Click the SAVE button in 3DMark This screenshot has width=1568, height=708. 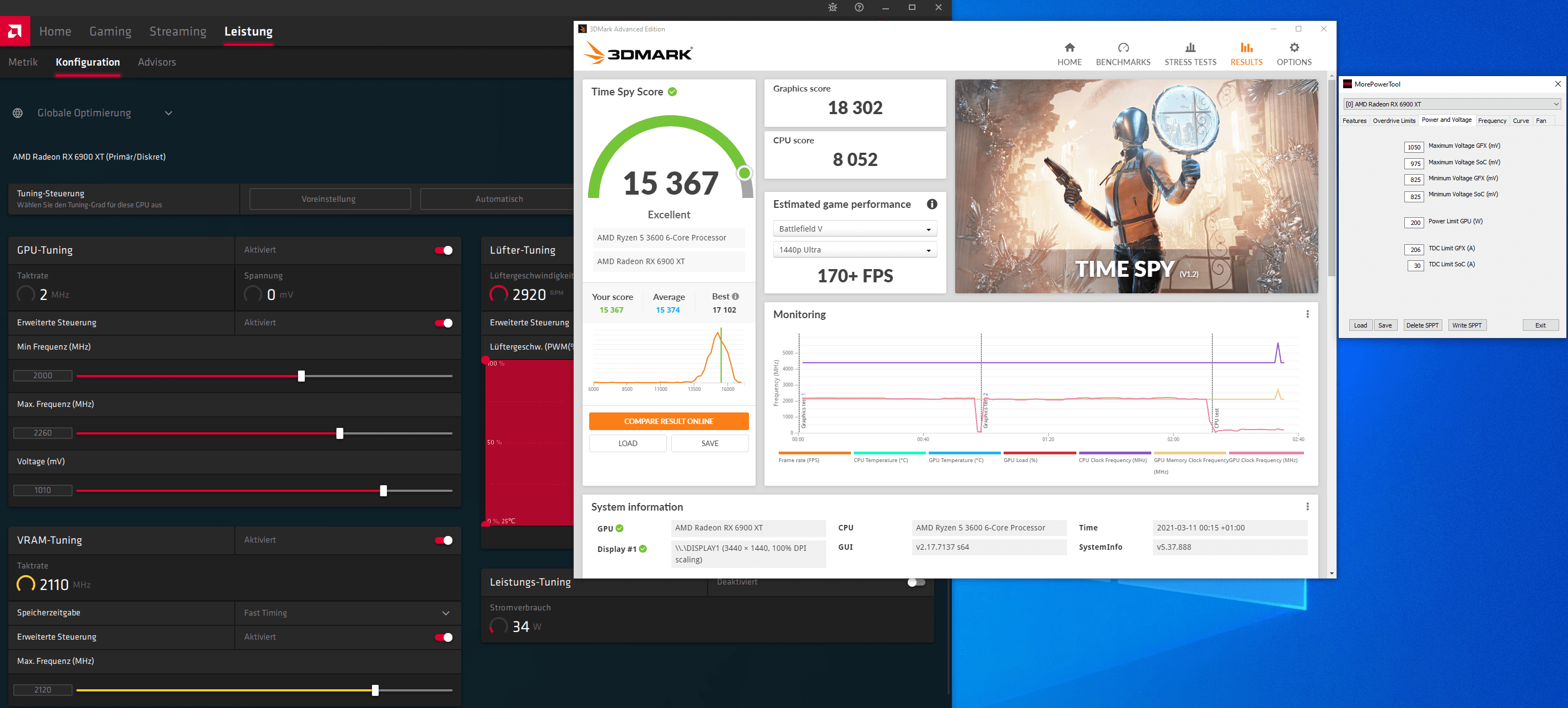pyautogui.click(x=710, y=443)
